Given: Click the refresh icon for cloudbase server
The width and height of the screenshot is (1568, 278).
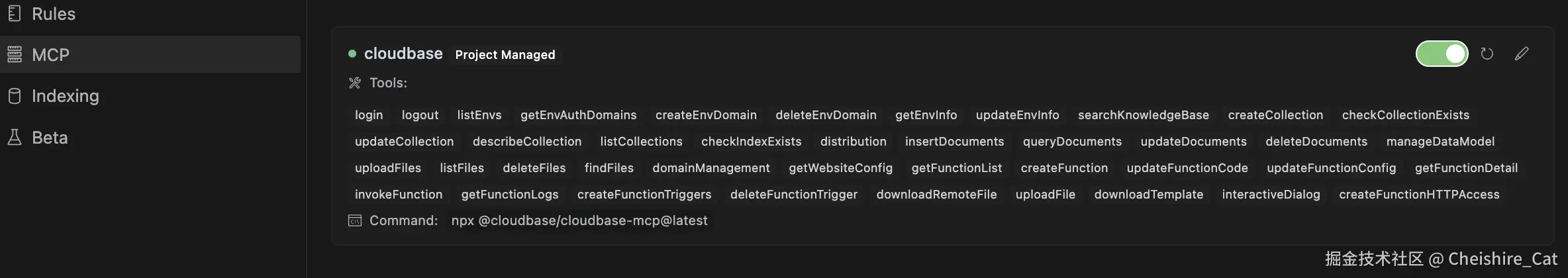Looking at the screenshot, I should (1487, 54).
